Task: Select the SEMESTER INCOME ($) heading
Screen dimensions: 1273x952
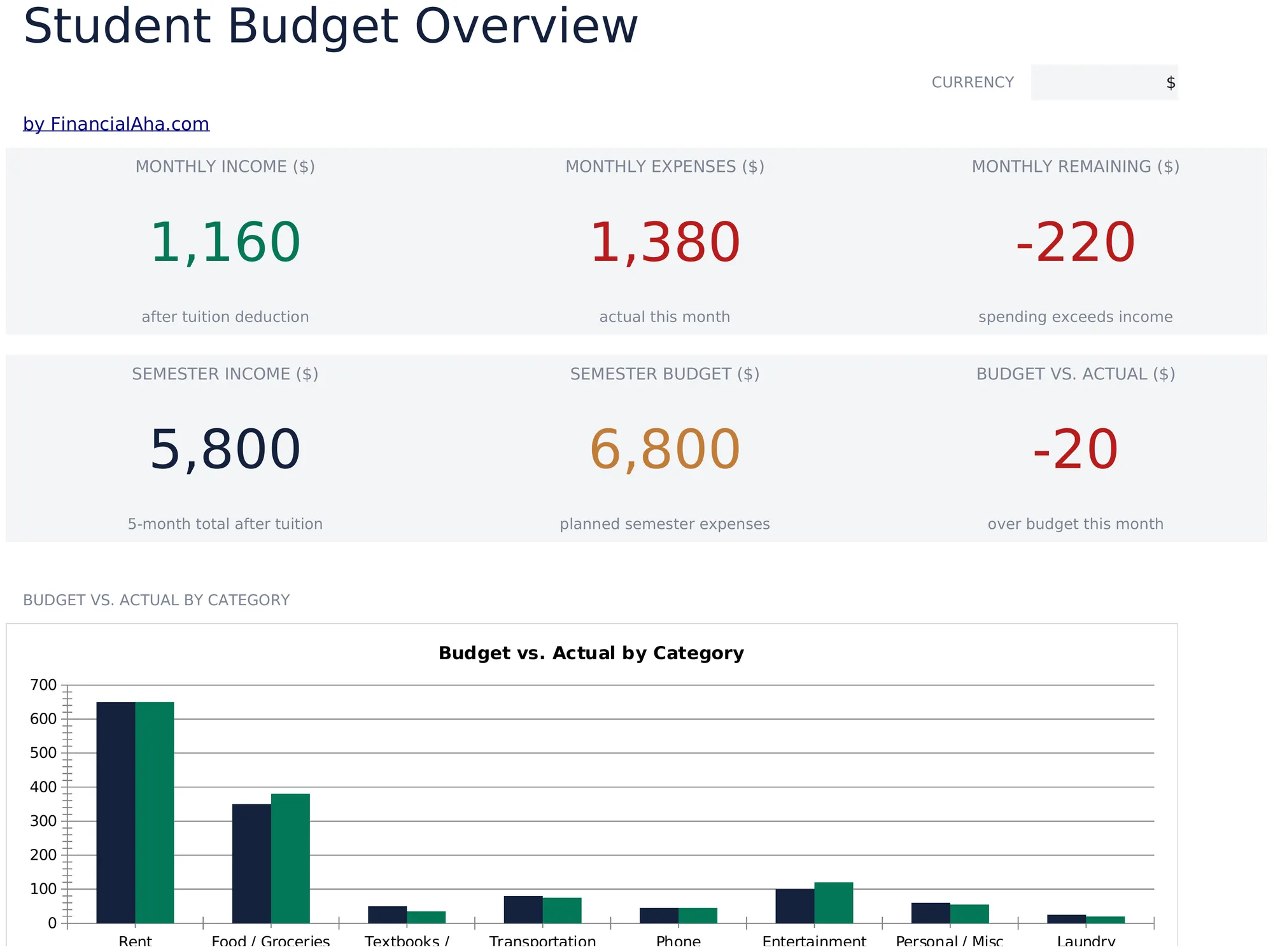Action: [x=225, y=374]
